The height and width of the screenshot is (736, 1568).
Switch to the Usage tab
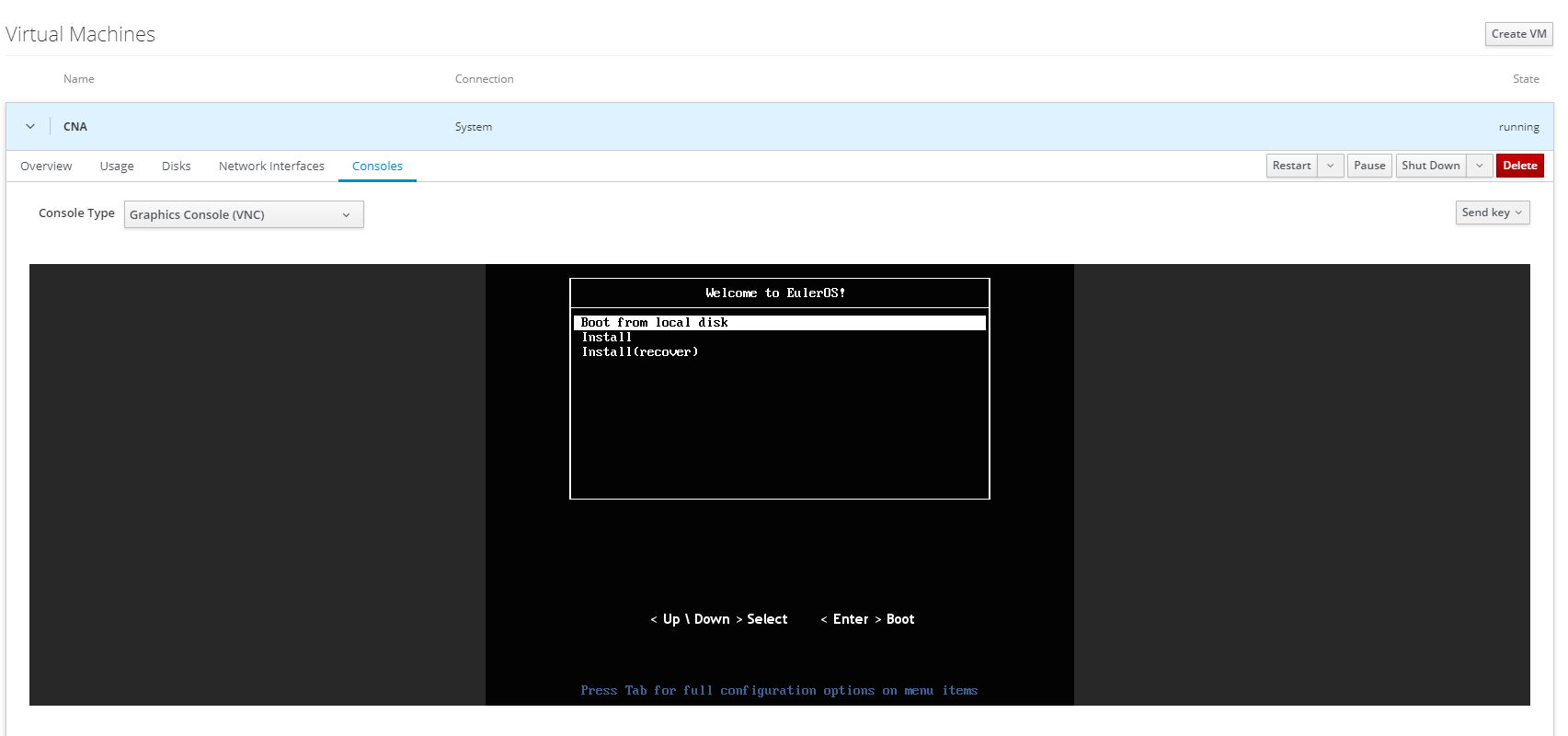pyautogui.click(x=117, y=167)
